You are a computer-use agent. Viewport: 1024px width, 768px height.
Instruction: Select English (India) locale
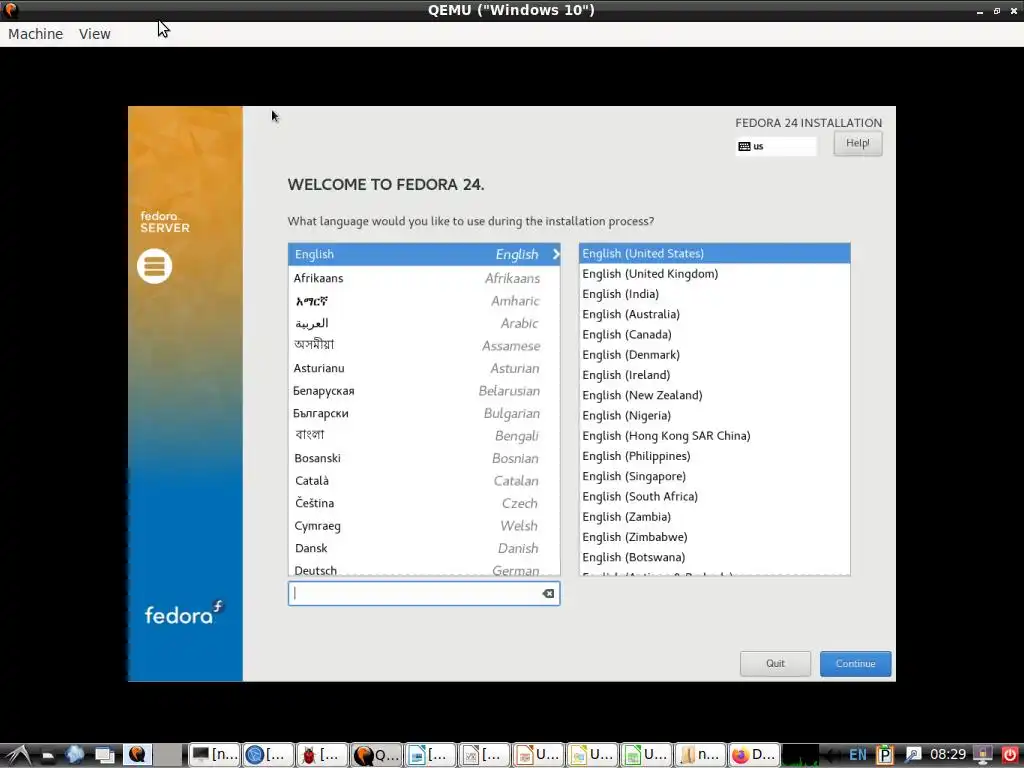click(714, 294)
